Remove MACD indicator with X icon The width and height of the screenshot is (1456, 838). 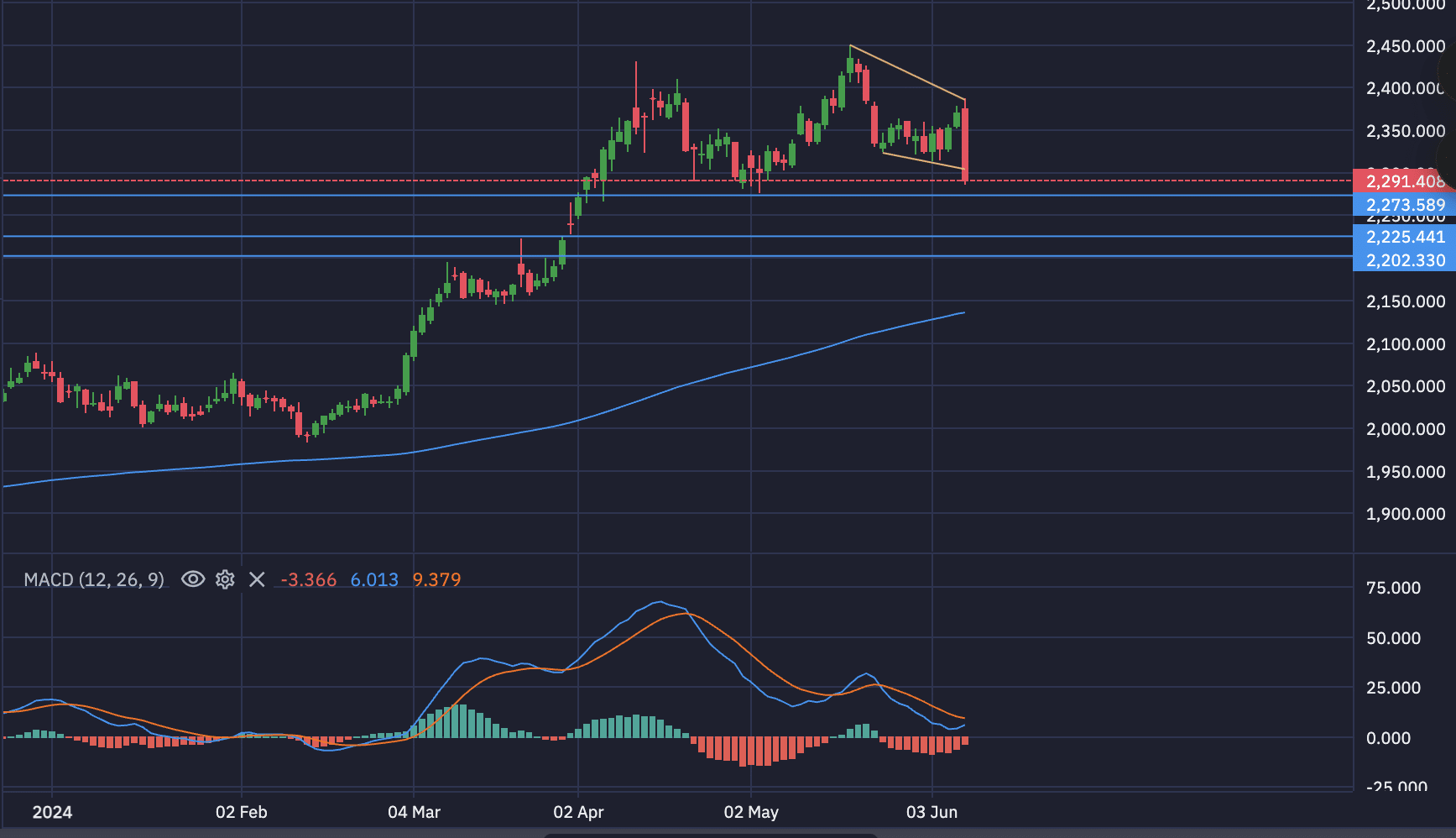click(x=257, y=579)
